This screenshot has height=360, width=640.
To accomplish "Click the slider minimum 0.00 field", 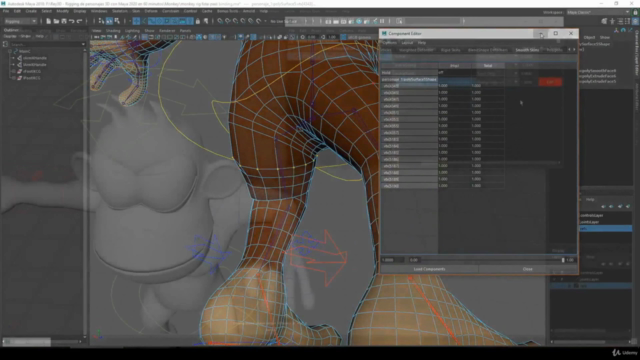I will pyautogui.click(x=414, y=260).
